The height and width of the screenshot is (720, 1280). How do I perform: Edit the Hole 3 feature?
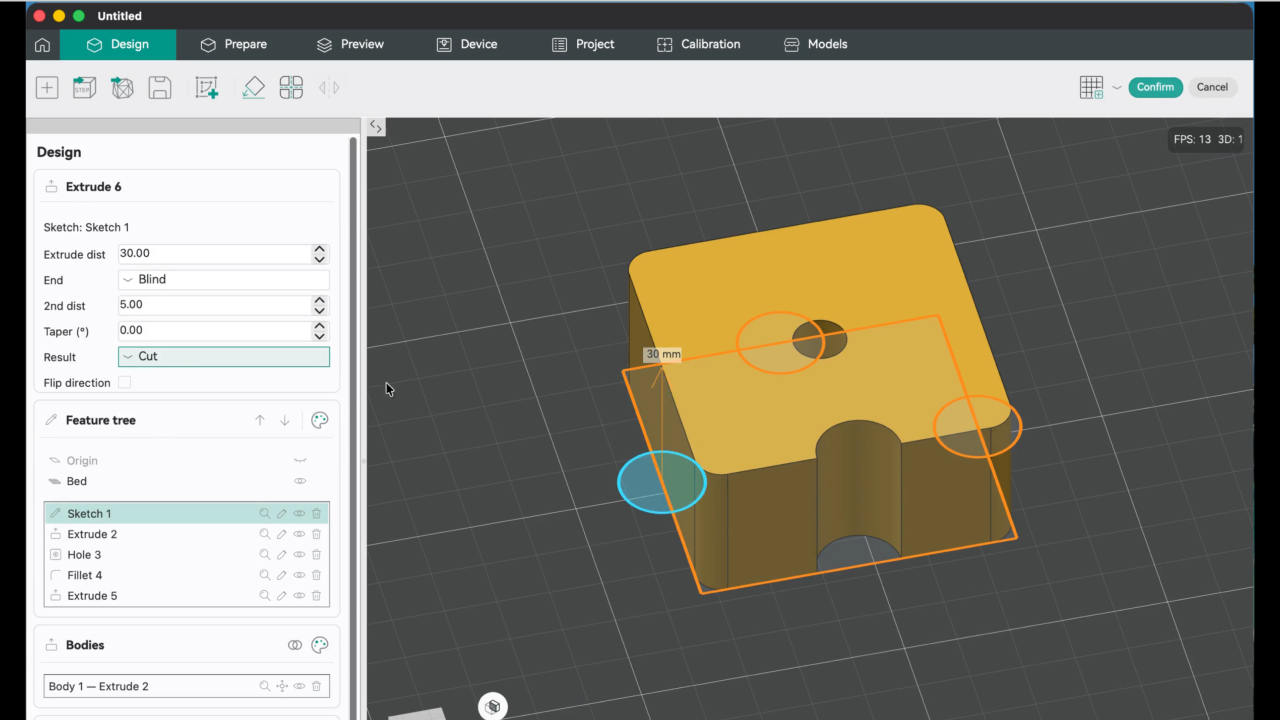tap(282, 555)
